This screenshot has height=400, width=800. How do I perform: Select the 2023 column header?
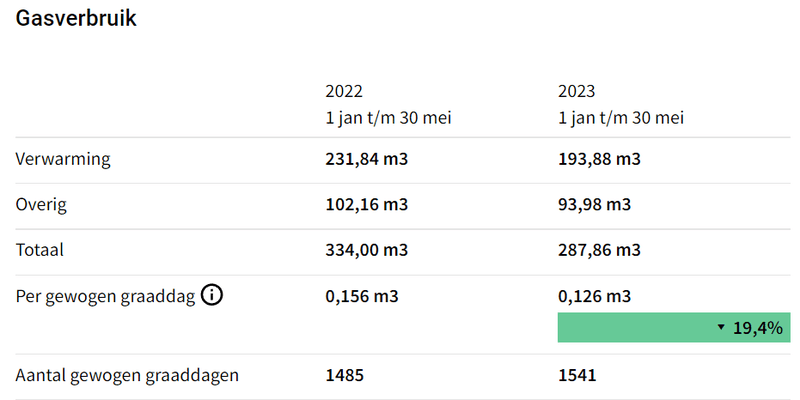[577, 91]
